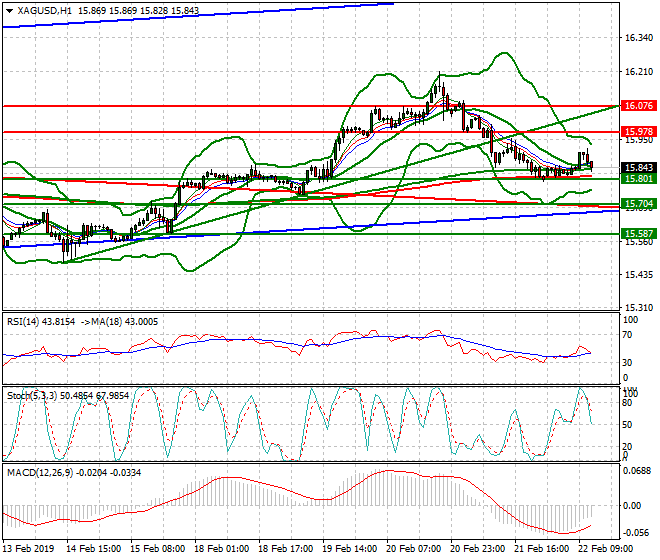
Task: Select the OHLC values 15.869 15.869 15.828 15.843
Action: (x=138, y=11)
